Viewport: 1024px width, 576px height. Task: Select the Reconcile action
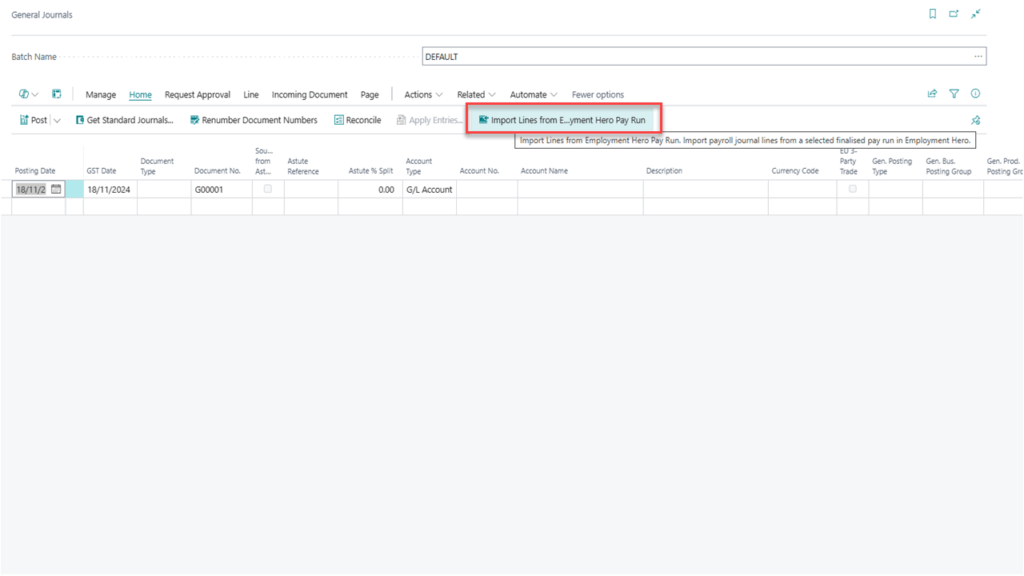click(357, 119)
